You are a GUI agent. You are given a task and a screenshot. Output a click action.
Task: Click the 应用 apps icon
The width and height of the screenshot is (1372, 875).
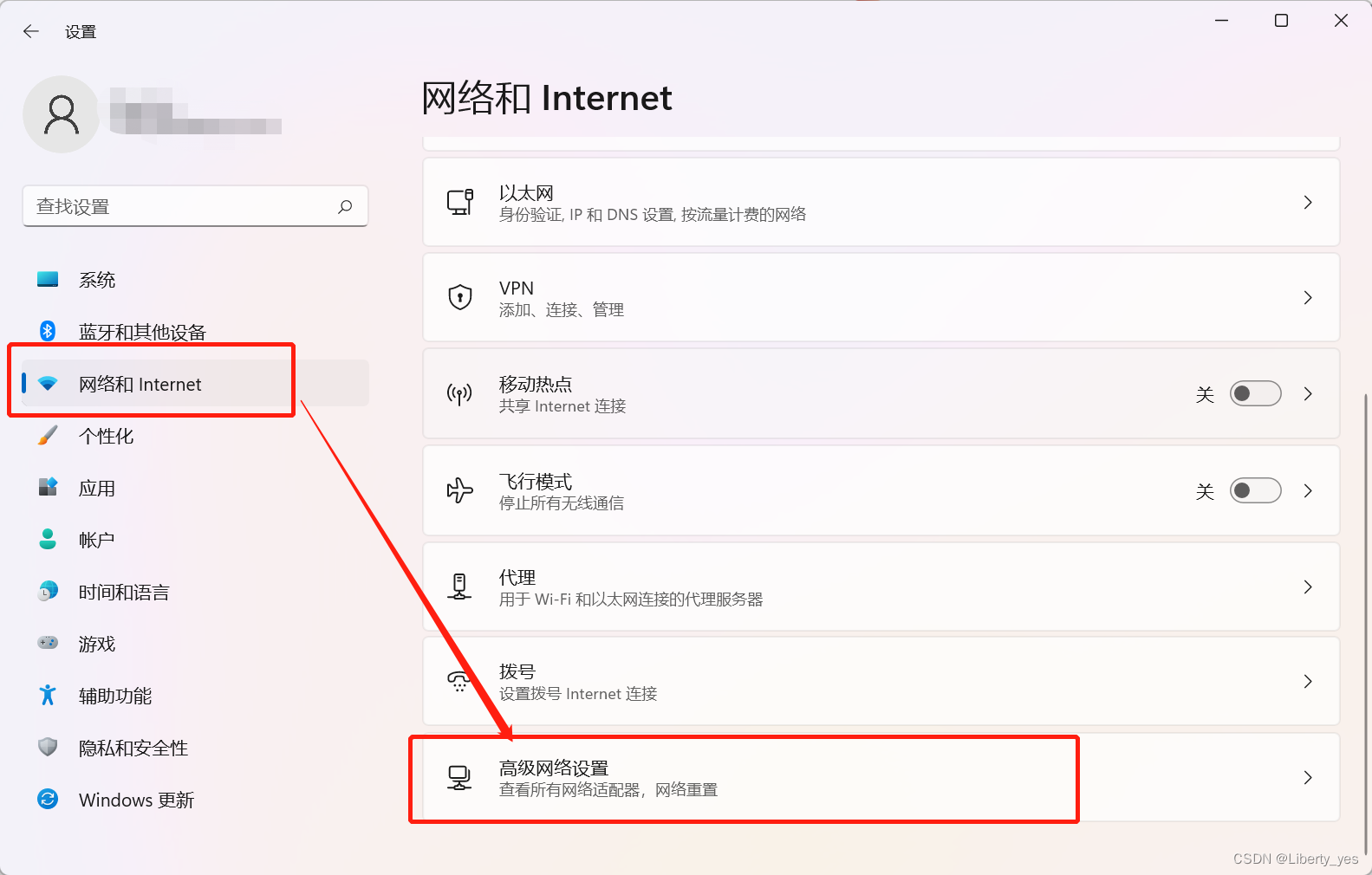(48, 487)
